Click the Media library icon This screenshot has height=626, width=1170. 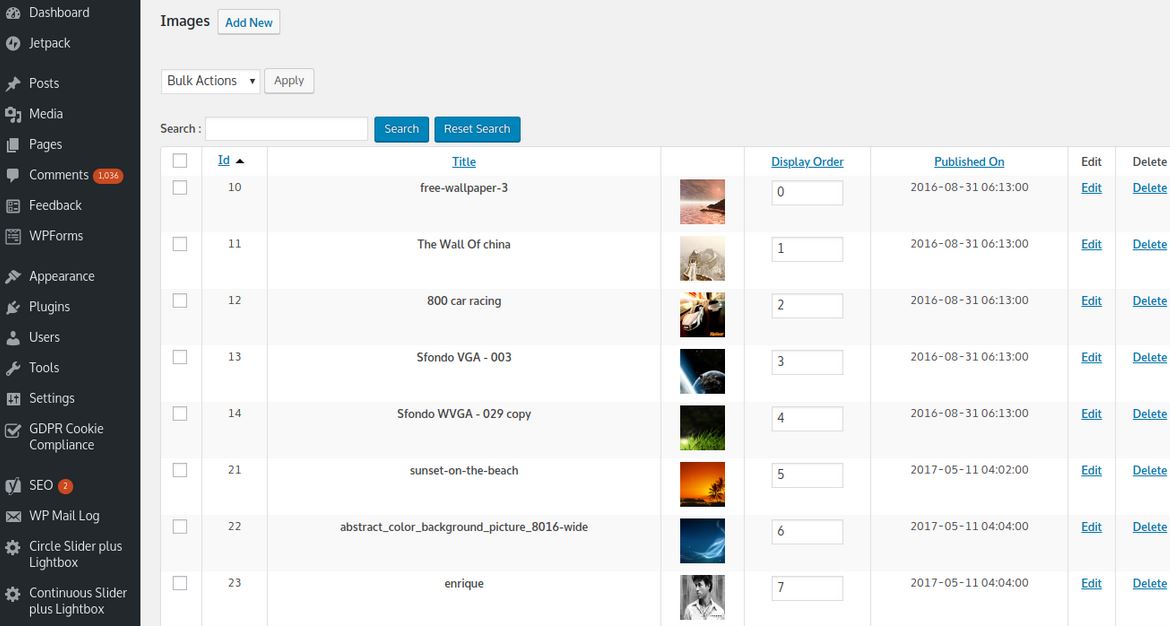(x=13, y=114)
